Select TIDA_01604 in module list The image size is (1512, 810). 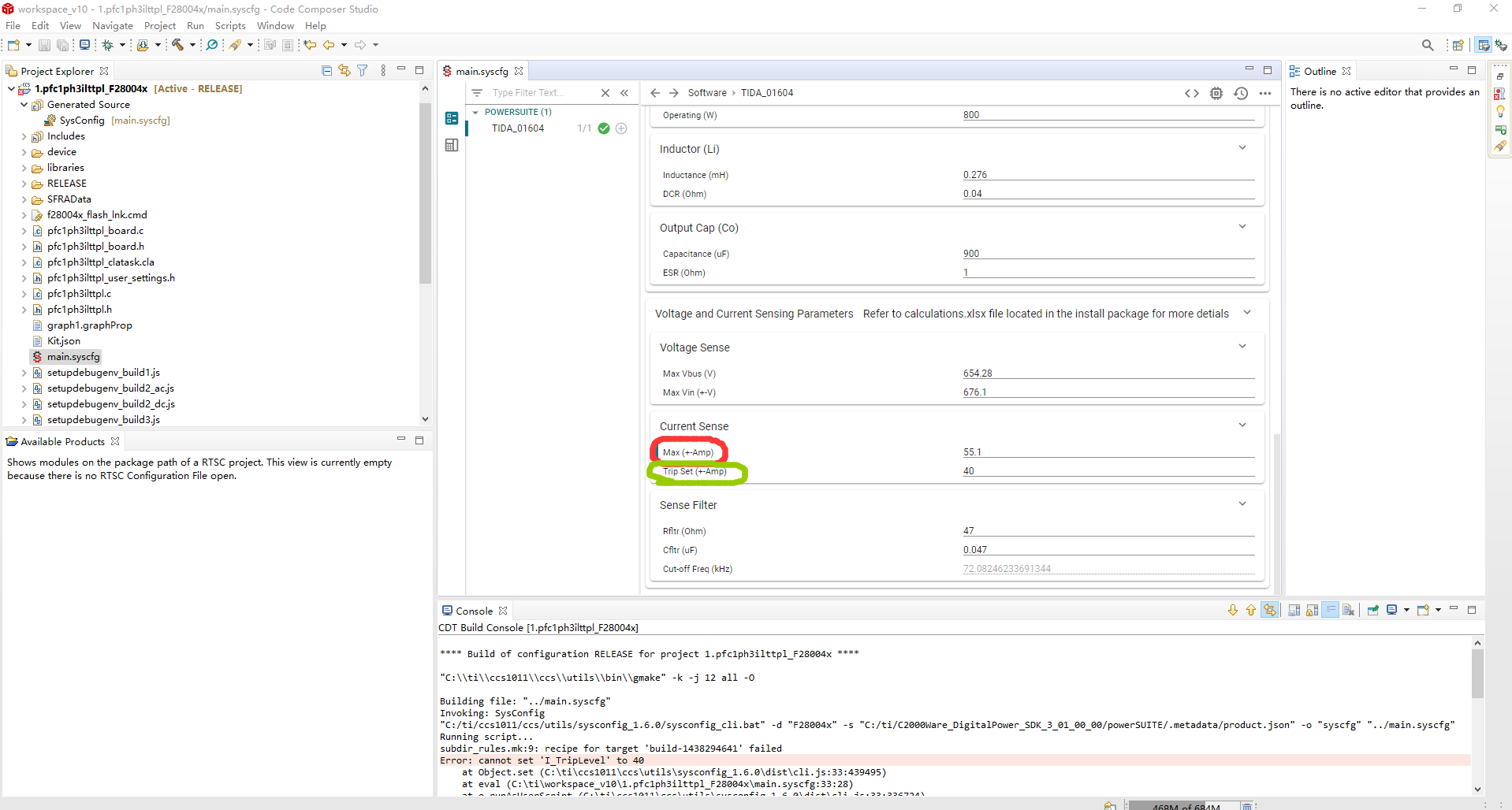pos(518,128)
